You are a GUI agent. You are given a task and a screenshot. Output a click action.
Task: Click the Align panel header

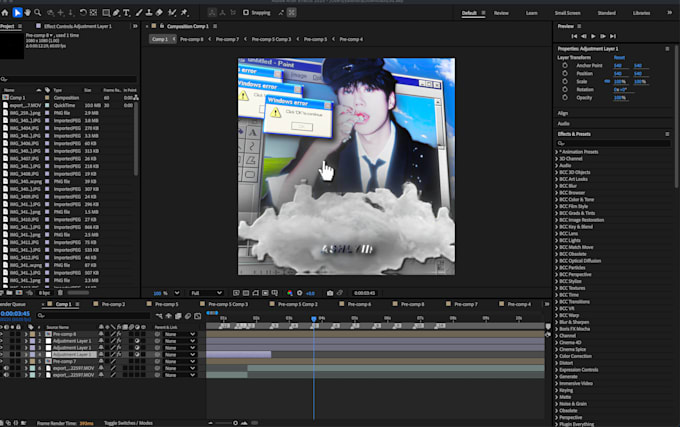pyautogui.click(x=562, y=113)
